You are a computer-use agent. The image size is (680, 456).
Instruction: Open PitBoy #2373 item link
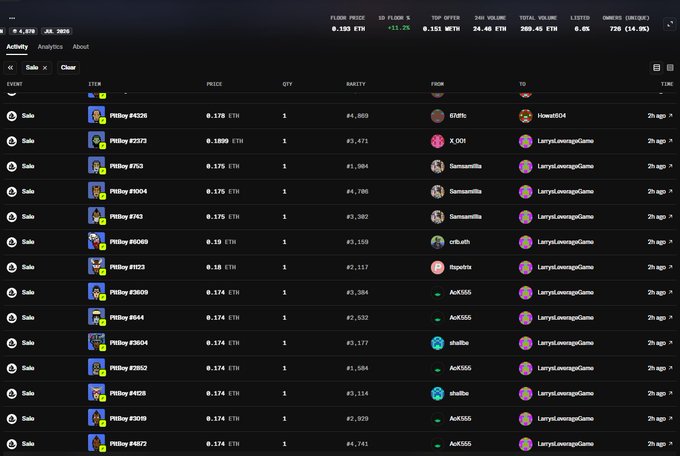pos(128,141)
